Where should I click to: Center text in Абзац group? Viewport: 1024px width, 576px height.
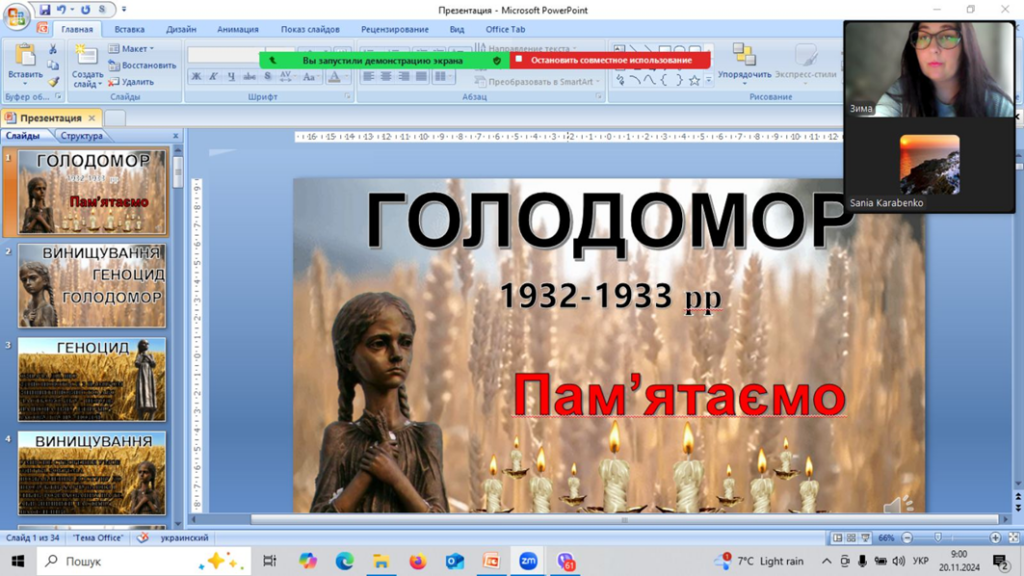tap(387, 77)
